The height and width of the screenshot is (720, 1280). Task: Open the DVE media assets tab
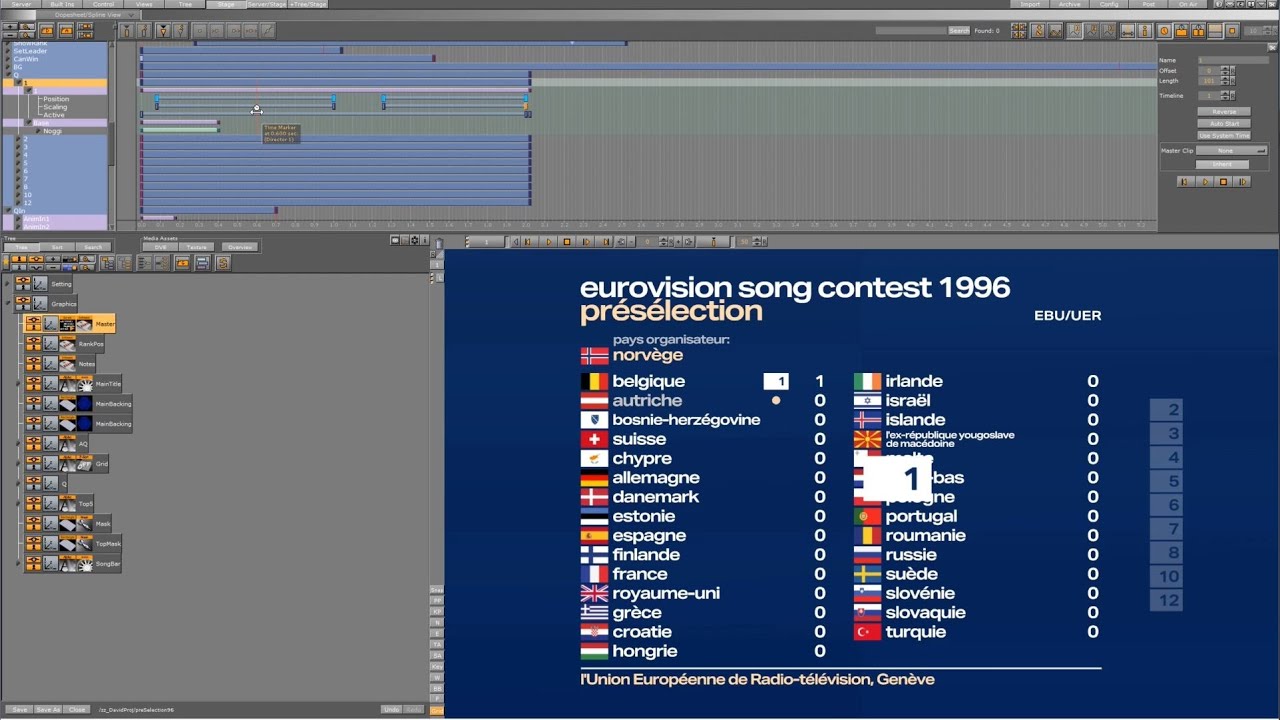[x=160, y=247]
